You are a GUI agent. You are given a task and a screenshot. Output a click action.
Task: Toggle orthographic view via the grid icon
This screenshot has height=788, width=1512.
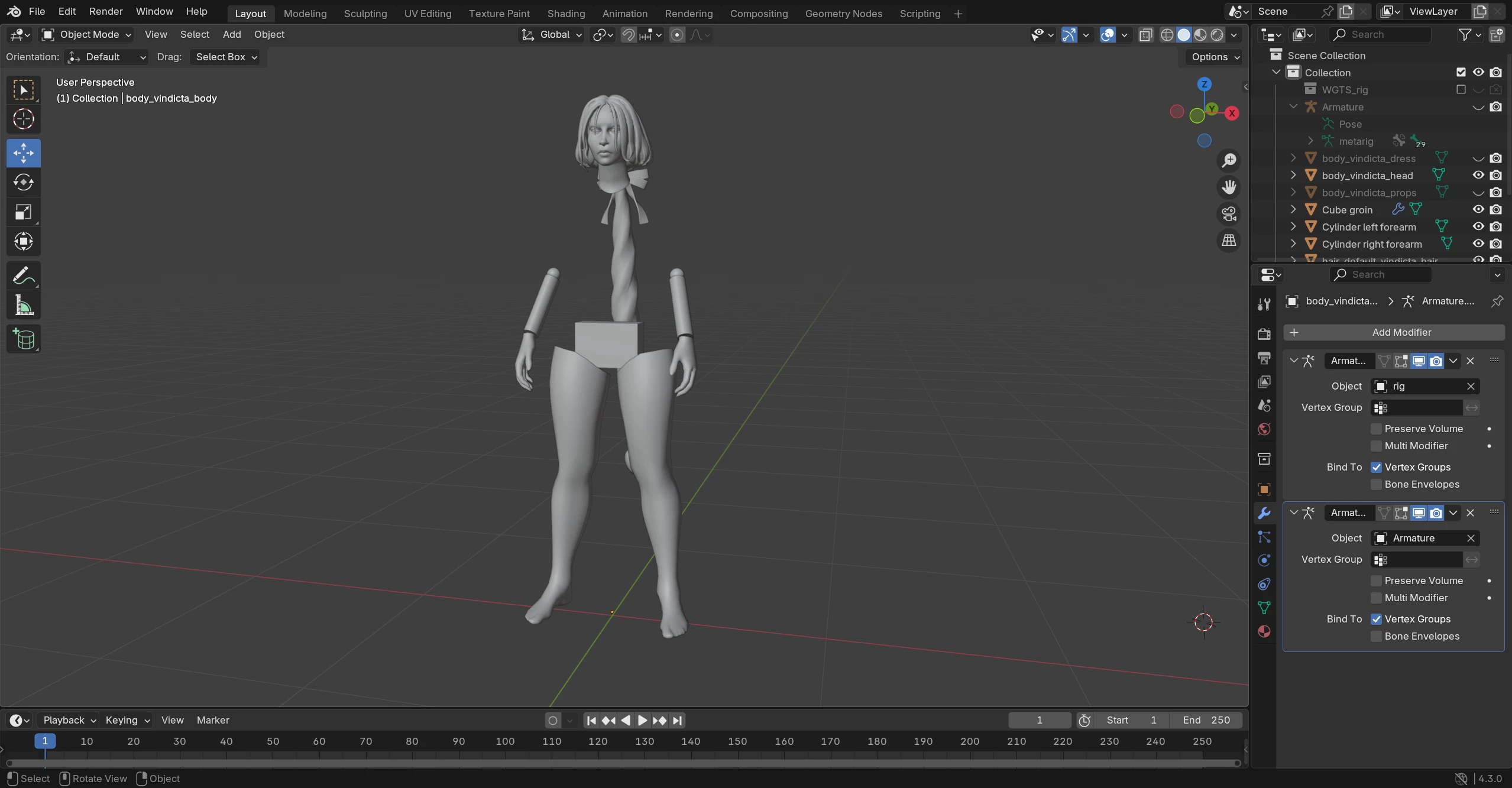pyautogui.click(x=1229, y=241)
